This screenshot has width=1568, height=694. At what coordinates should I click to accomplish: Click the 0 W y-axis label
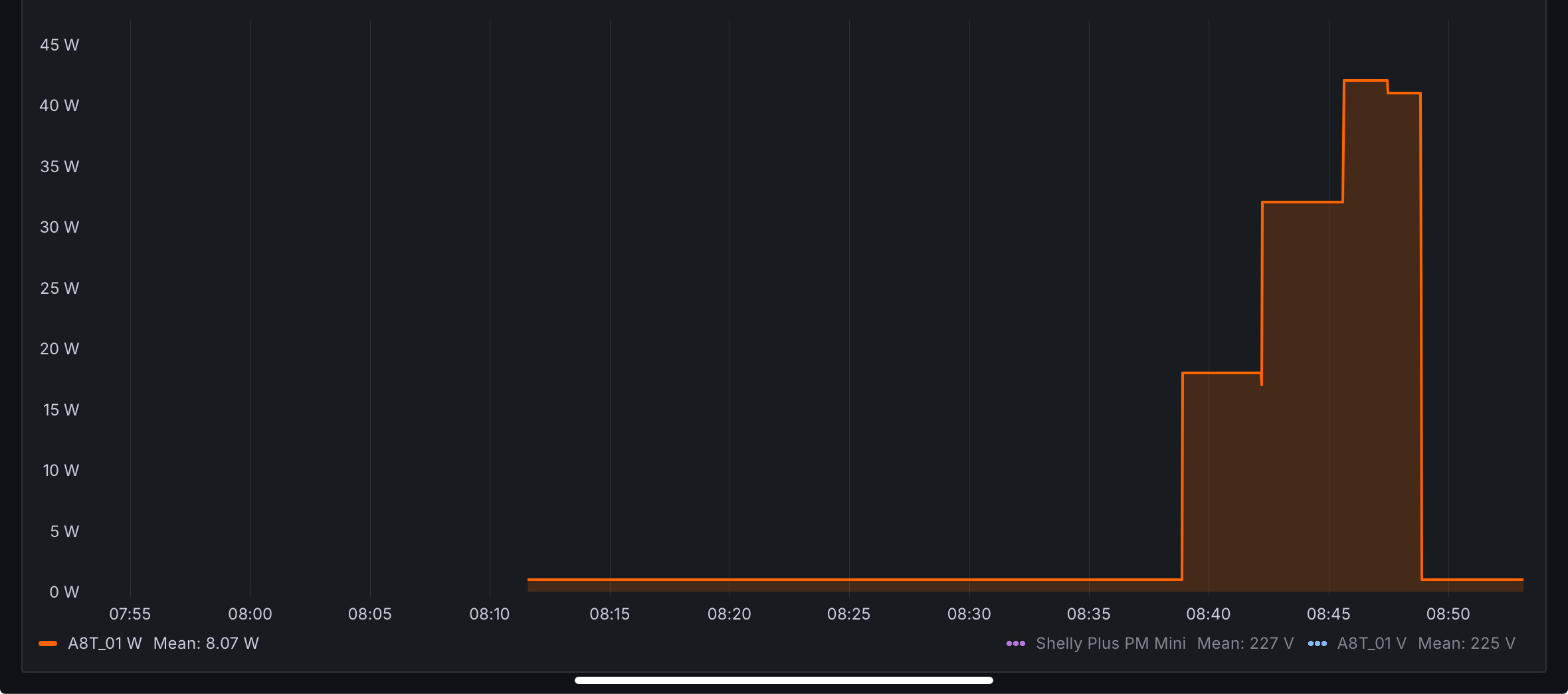64,592
